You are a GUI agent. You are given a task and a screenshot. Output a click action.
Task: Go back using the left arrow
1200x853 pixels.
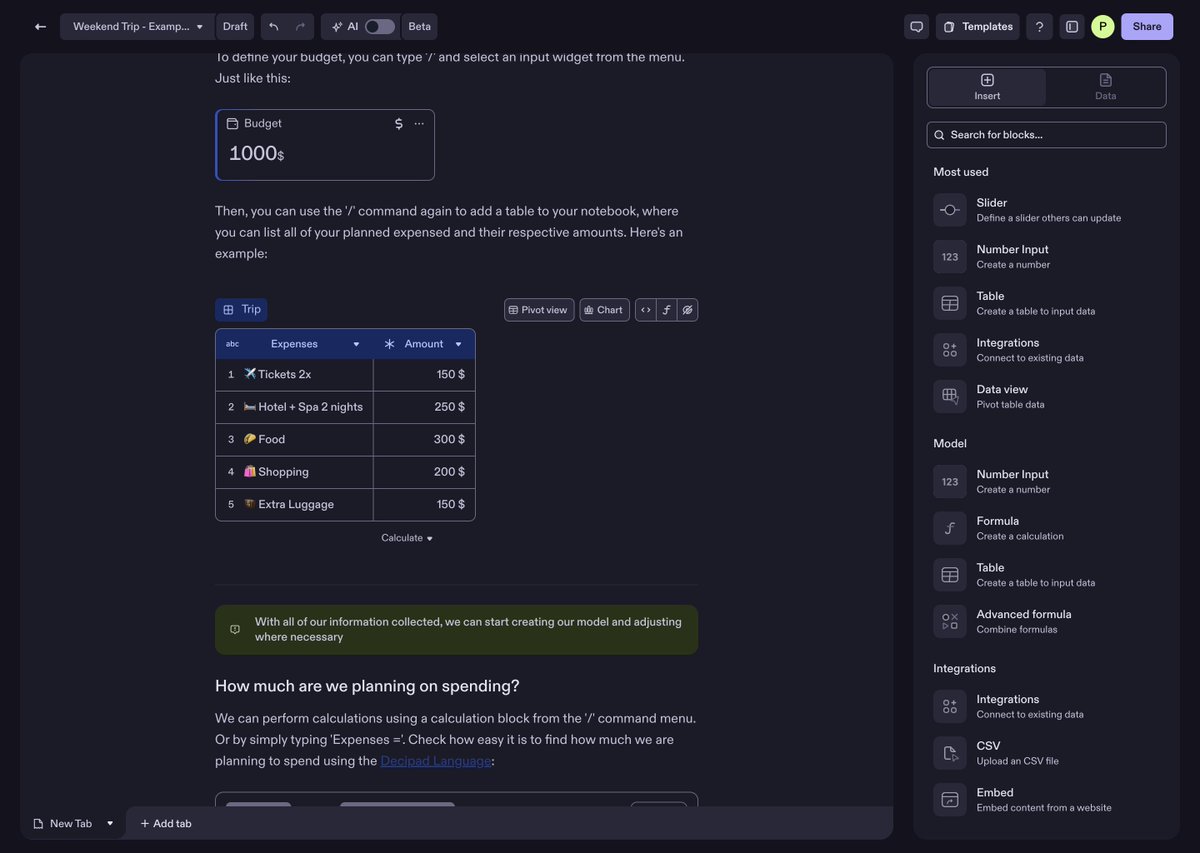tap(40, 27)
